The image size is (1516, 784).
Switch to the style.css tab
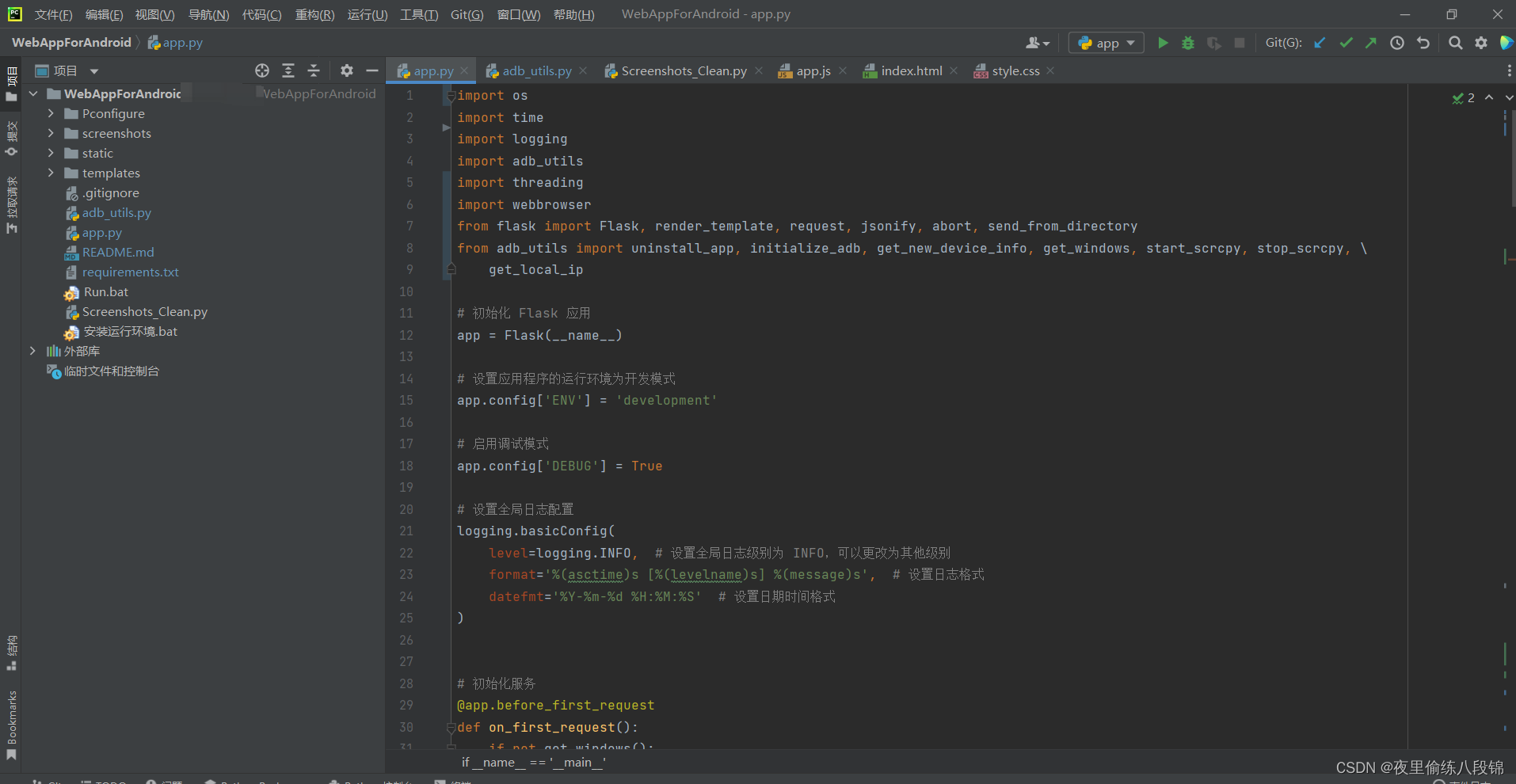(x=1016, y=70)
